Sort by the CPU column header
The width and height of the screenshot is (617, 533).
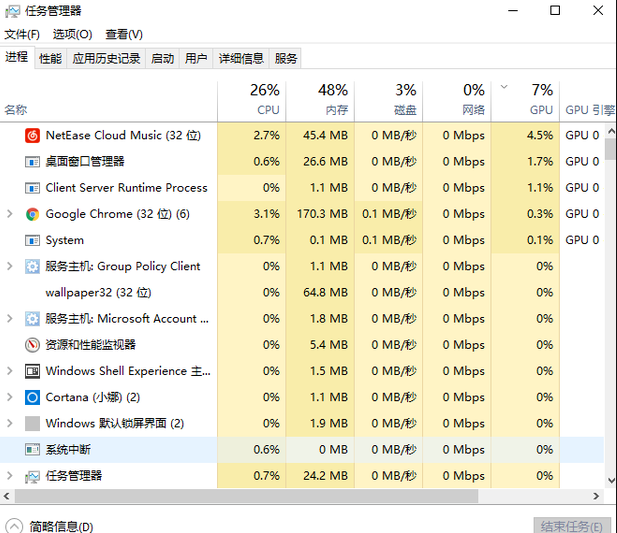[252, 100]
